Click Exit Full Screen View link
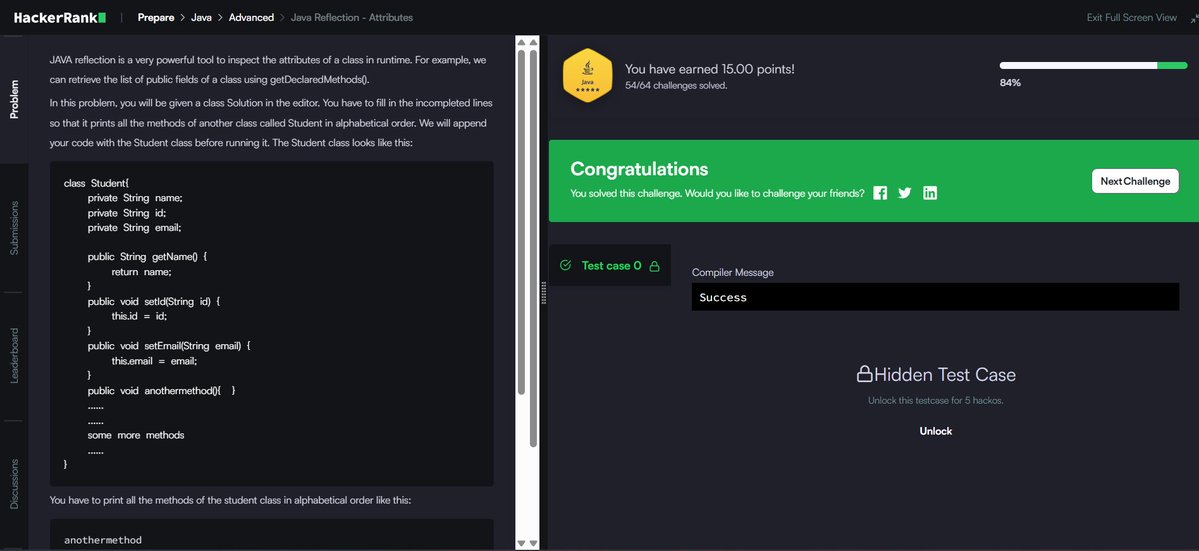Viewport: 1199px width, 551px height. [1132, 18]
